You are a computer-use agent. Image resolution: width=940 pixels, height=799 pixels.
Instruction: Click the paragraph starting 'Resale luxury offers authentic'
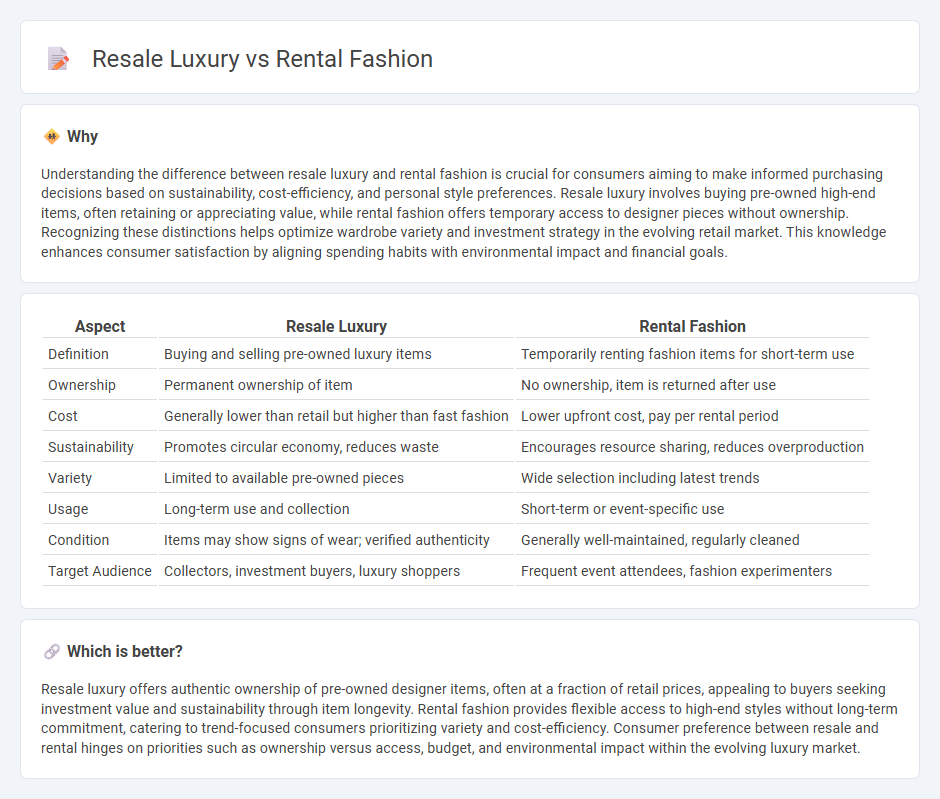(x=469, y=719)
